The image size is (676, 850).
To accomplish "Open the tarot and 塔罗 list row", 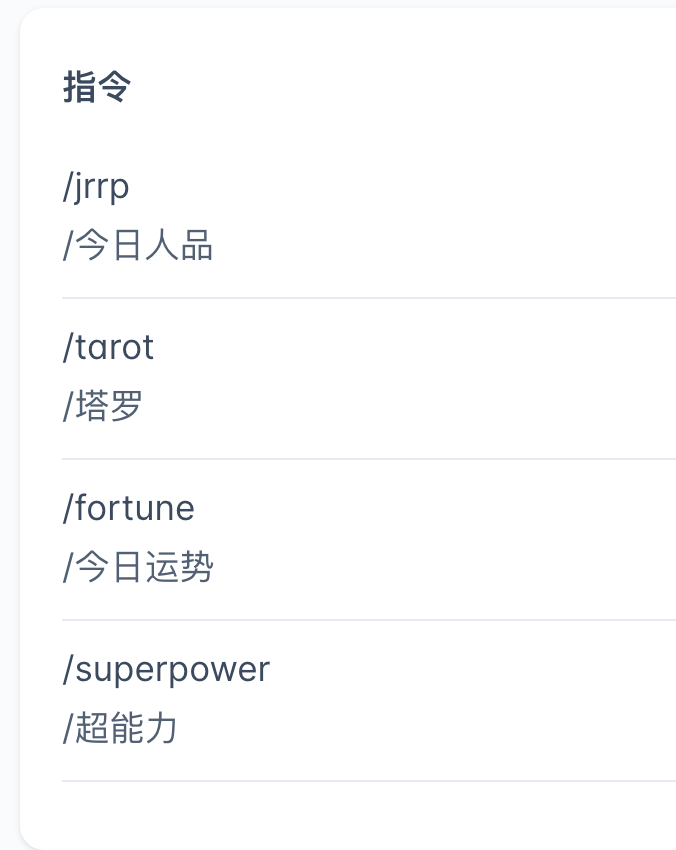I will 400,377.
